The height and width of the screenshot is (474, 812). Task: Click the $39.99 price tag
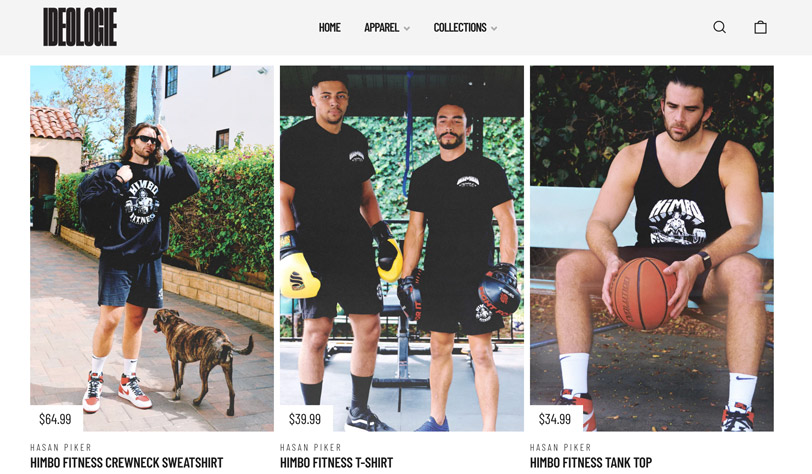(x=304, y=419)
